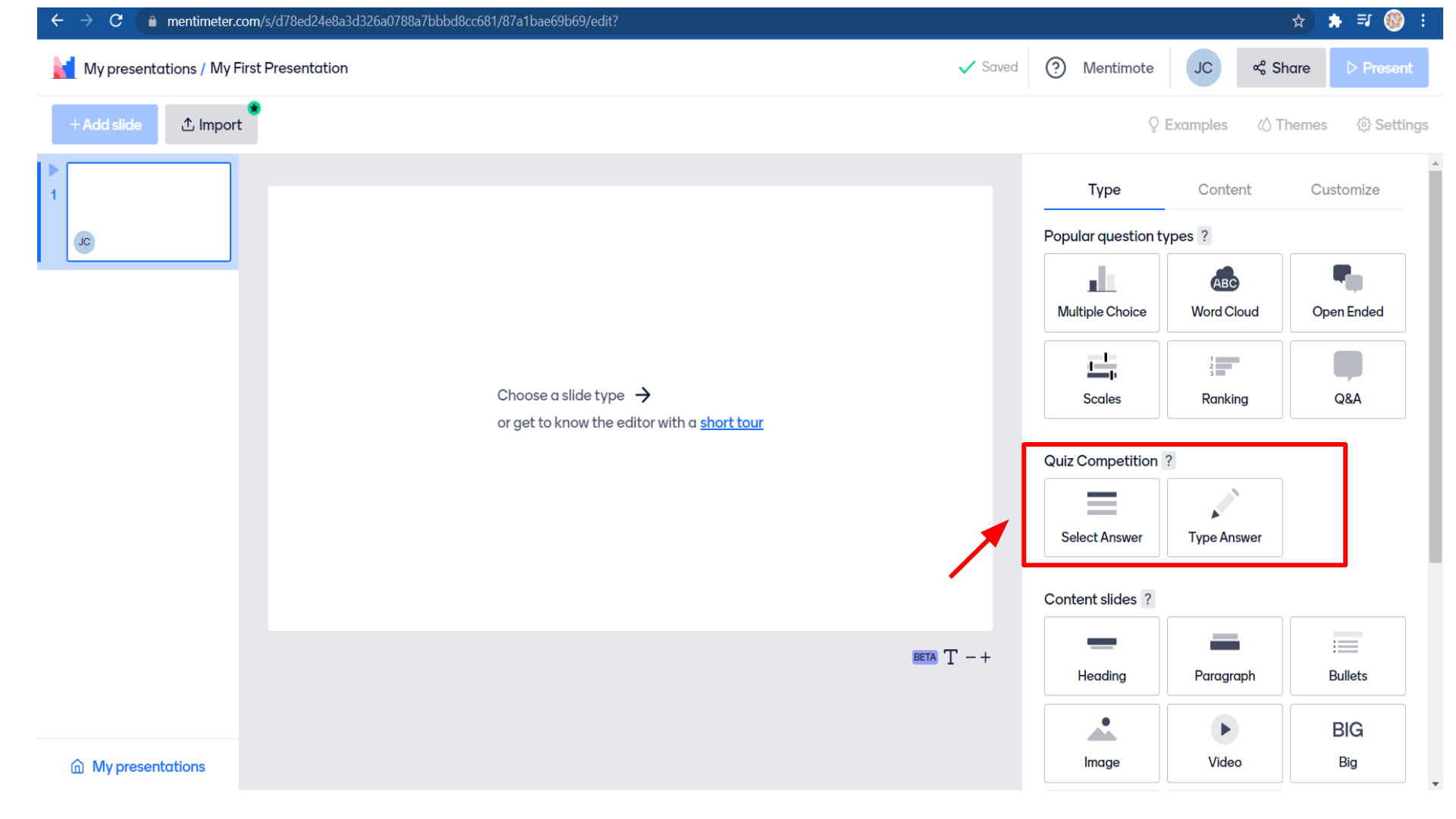The image size is (1456, 819).
Task: Open the Customize tab
Action: (1345, 190)
